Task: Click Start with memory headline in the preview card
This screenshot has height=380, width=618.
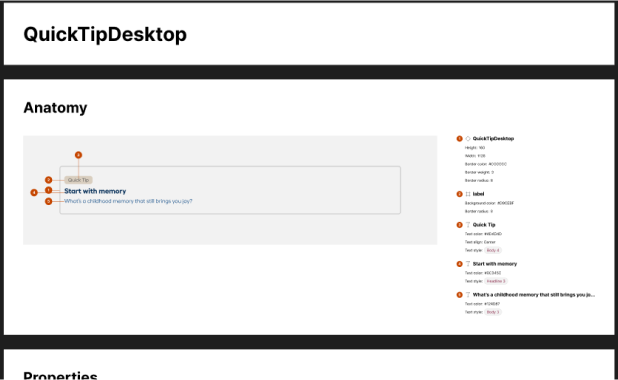Action: pyautogui.click(x=95, y=191)
